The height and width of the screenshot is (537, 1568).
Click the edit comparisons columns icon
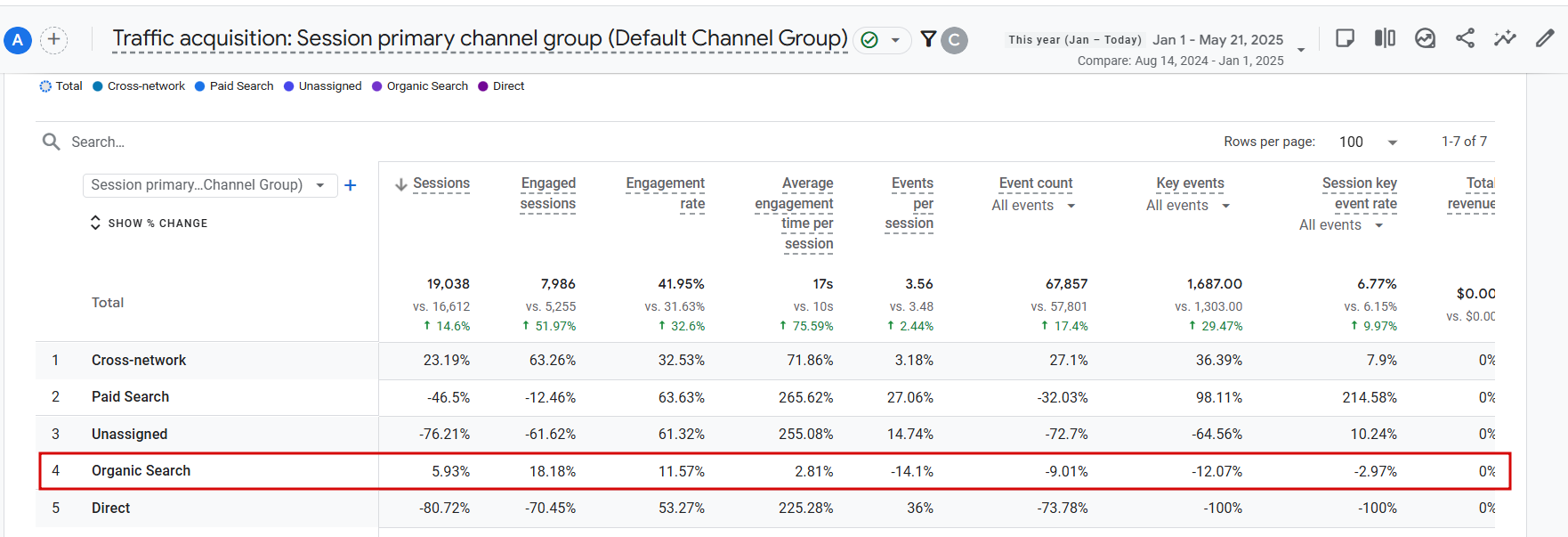[1385, 38]
